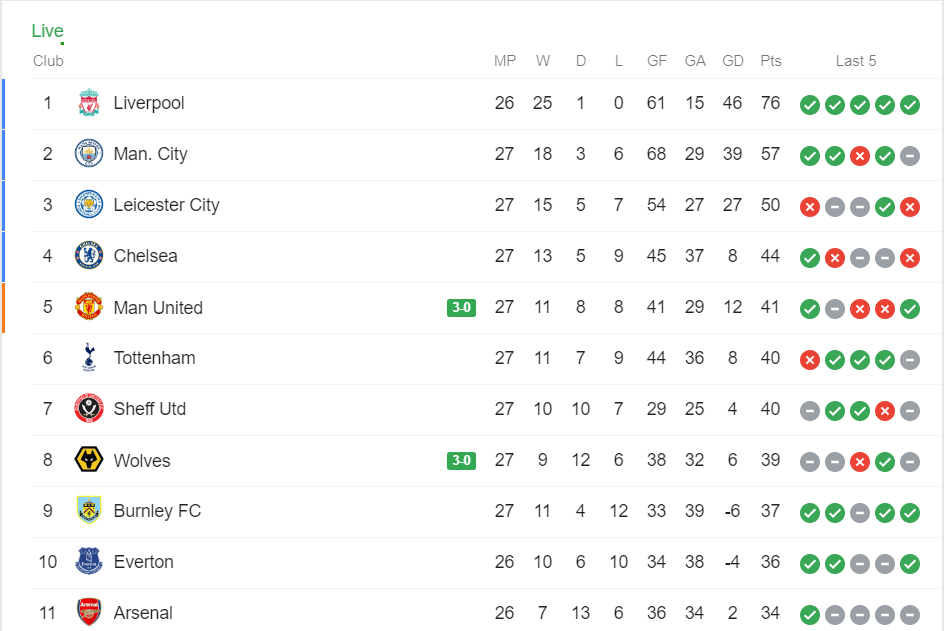This screenshot has width=944, height=631.
Task: Click the Pts column header
Action: click(770, 61)
